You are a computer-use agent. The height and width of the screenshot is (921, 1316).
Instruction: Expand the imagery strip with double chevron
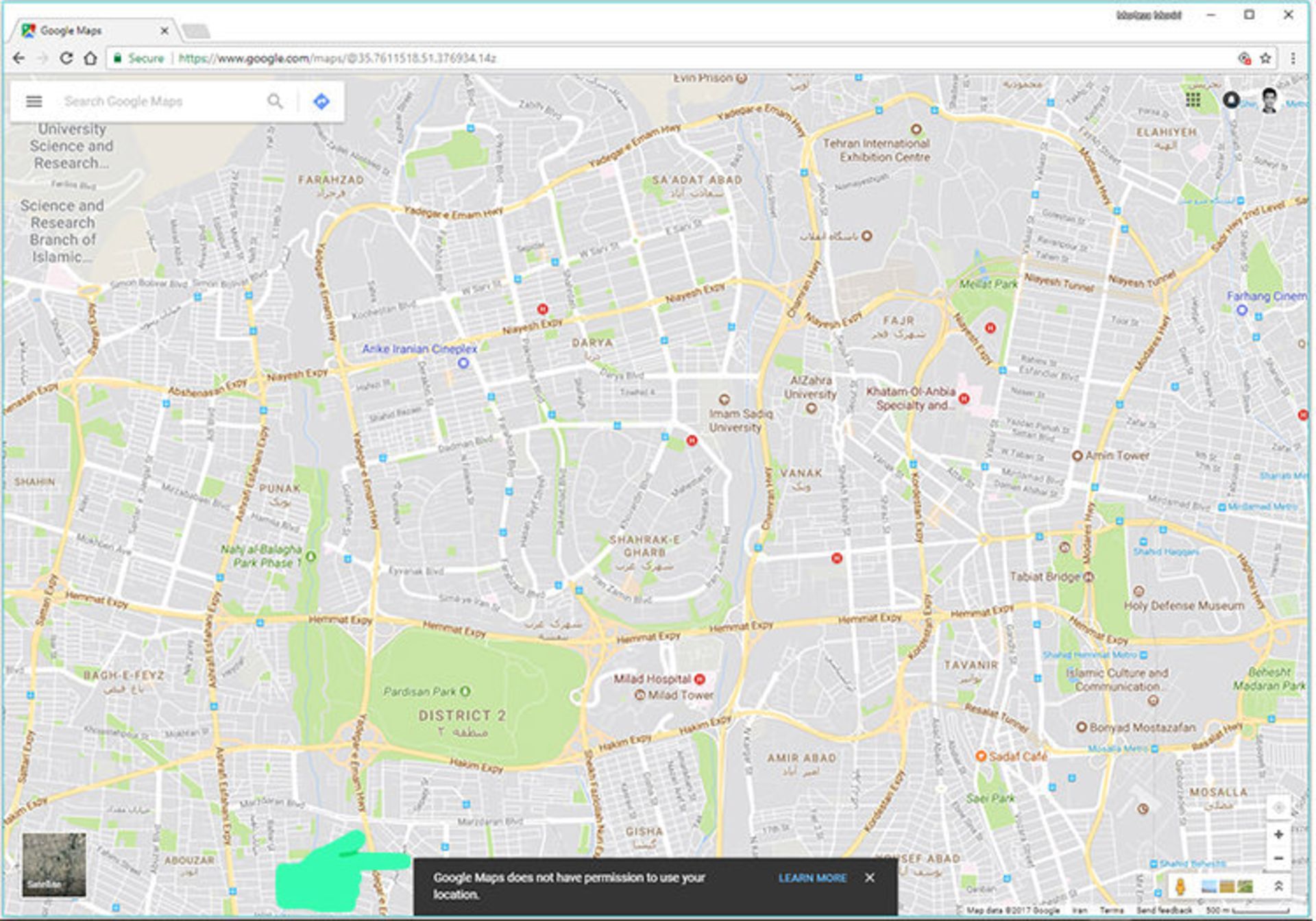(x=1278, y=886)
